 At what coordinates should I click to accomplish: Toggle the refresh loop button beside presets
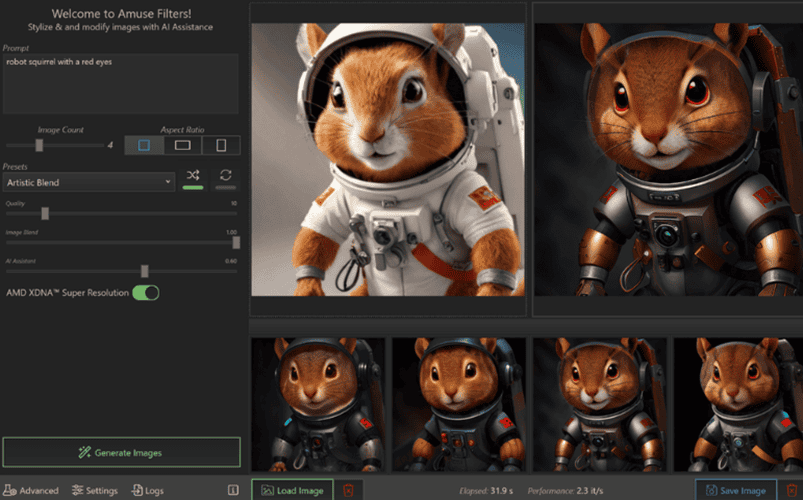pyautogui.click(x=226, y=177)
